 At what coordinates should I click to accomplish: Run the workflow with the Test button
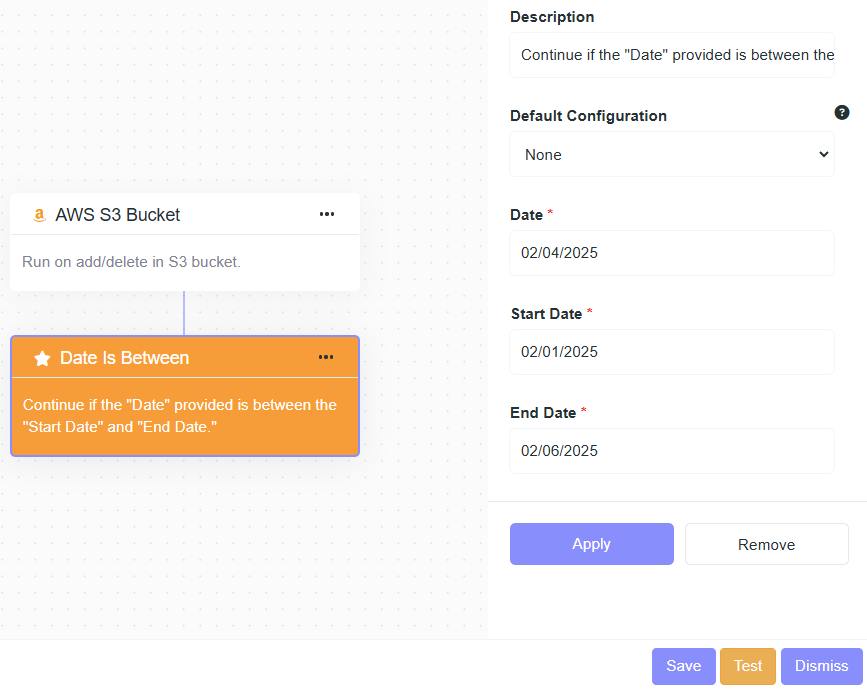click(748, 666)
